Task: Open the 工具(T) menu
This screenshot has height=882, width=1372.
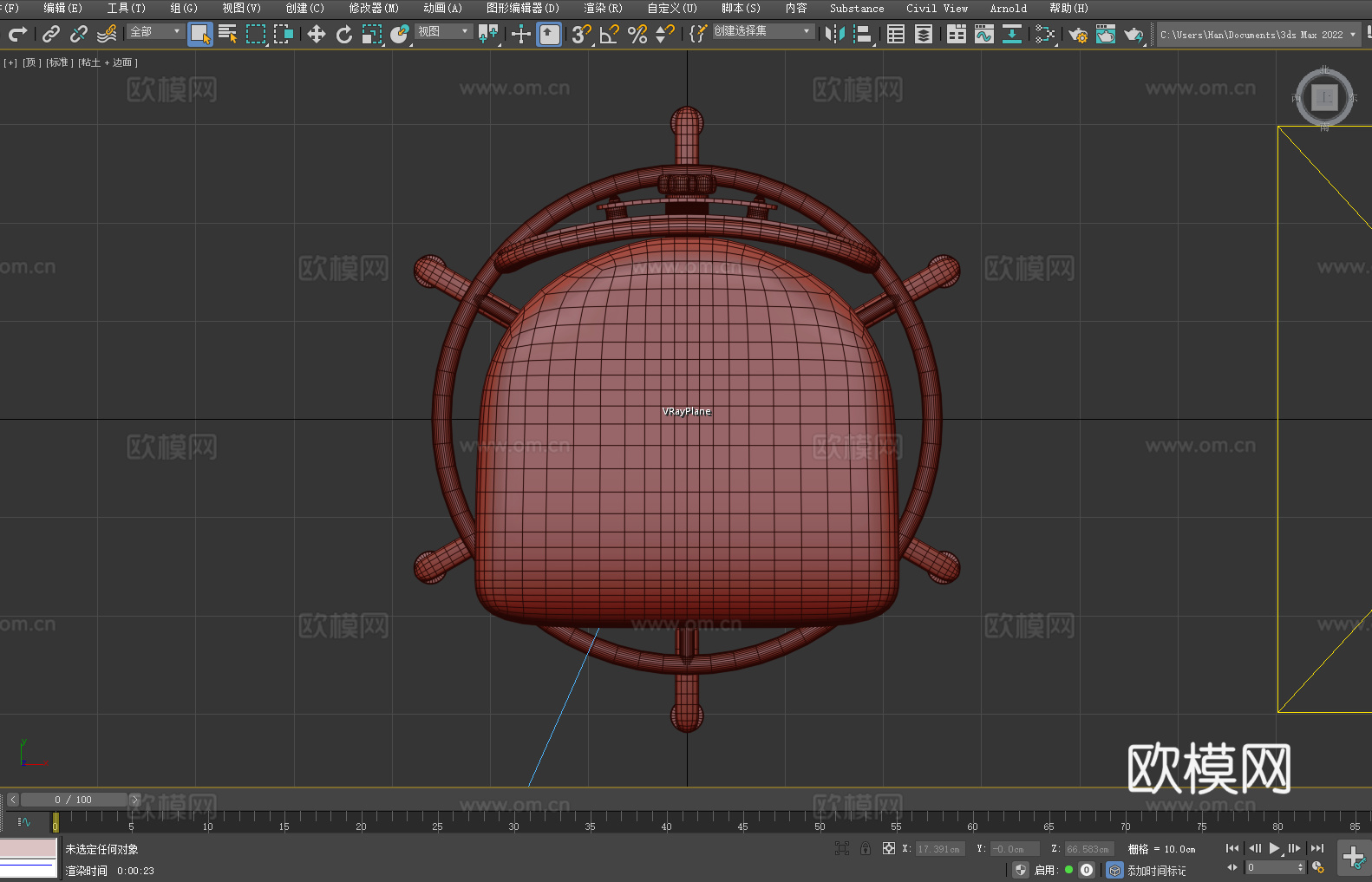Action: pos(126,8)
